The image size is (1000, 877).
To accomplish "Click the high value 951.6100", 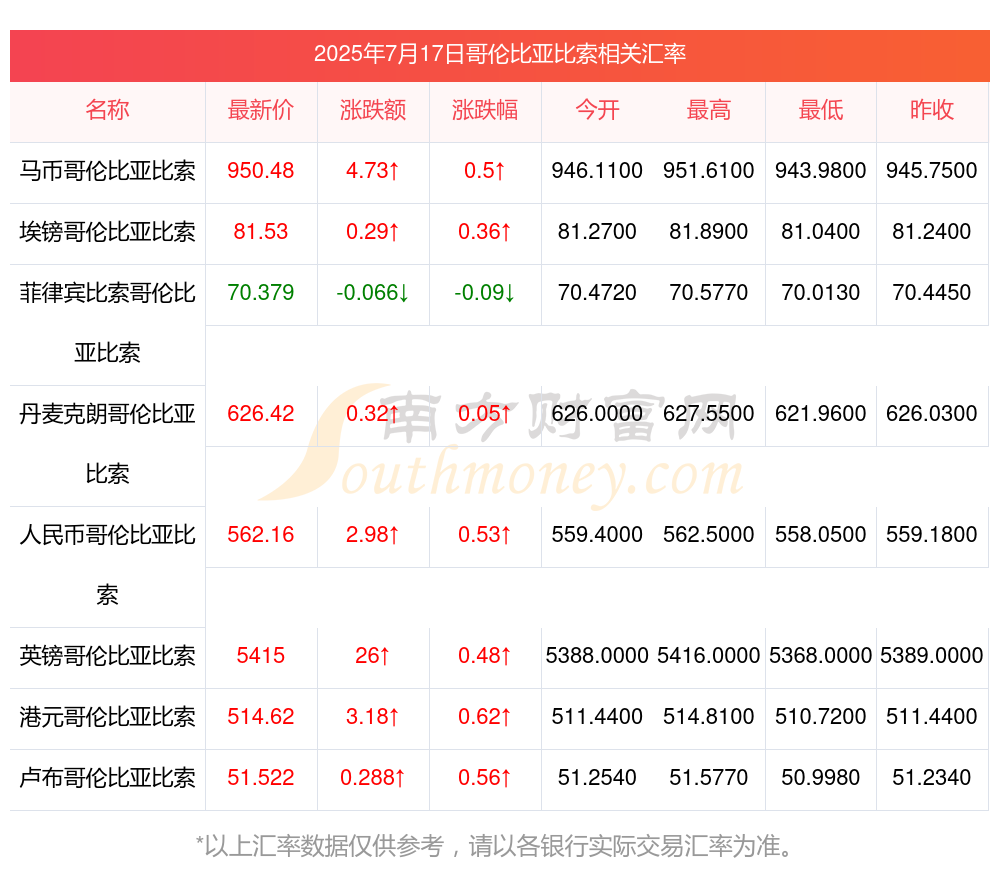I will 709,170.
